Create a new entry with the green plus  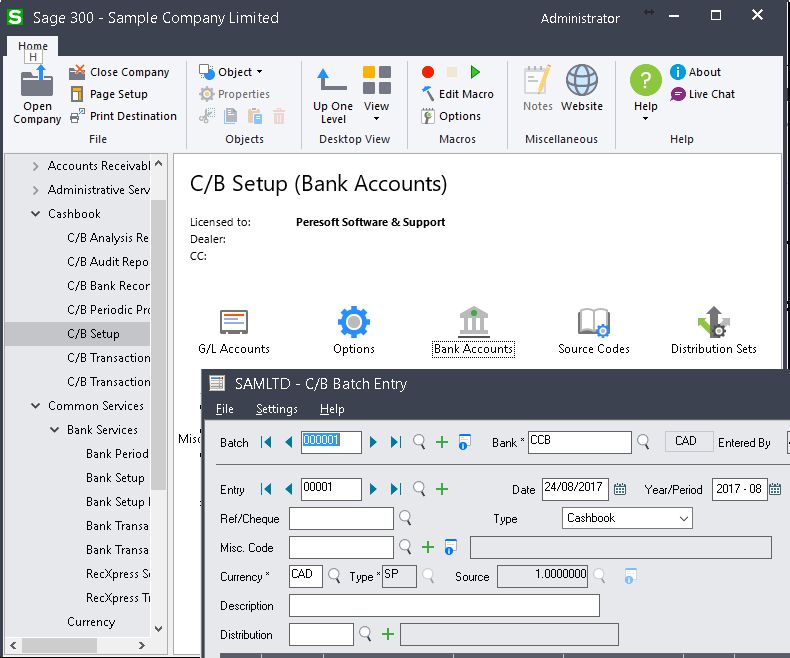click(442, 489)
